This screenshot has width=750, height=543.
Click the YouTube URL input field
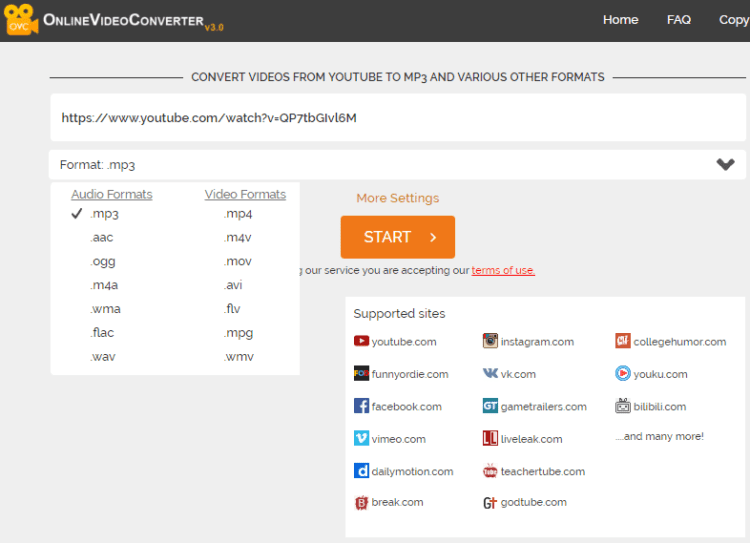click(398, 118)
